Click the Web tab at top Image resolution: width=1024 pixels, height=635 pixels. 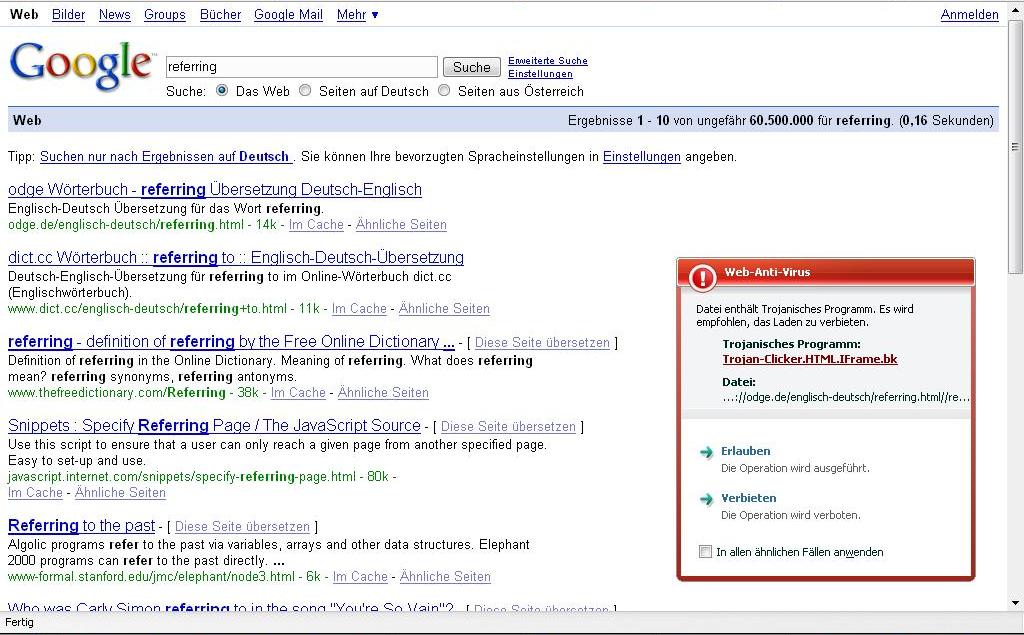pos(24,14)
